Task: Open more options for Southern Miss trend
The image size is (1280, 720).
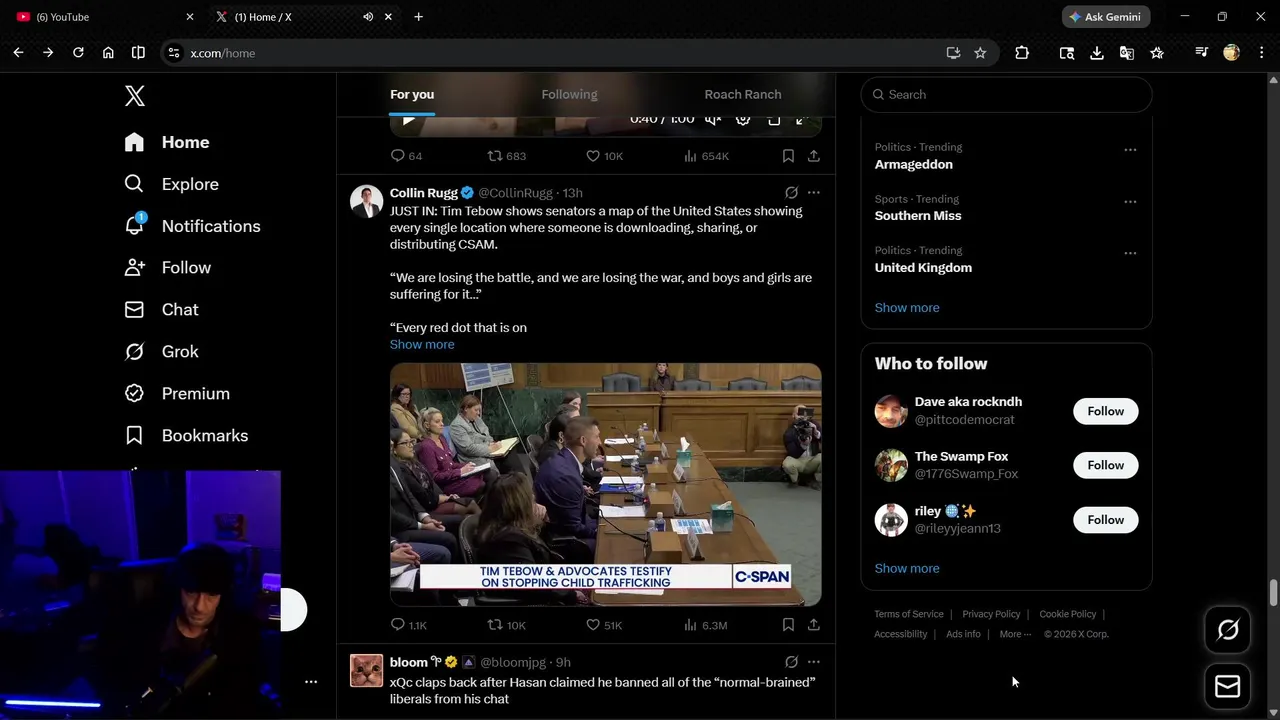Action: click(1130, 202)
